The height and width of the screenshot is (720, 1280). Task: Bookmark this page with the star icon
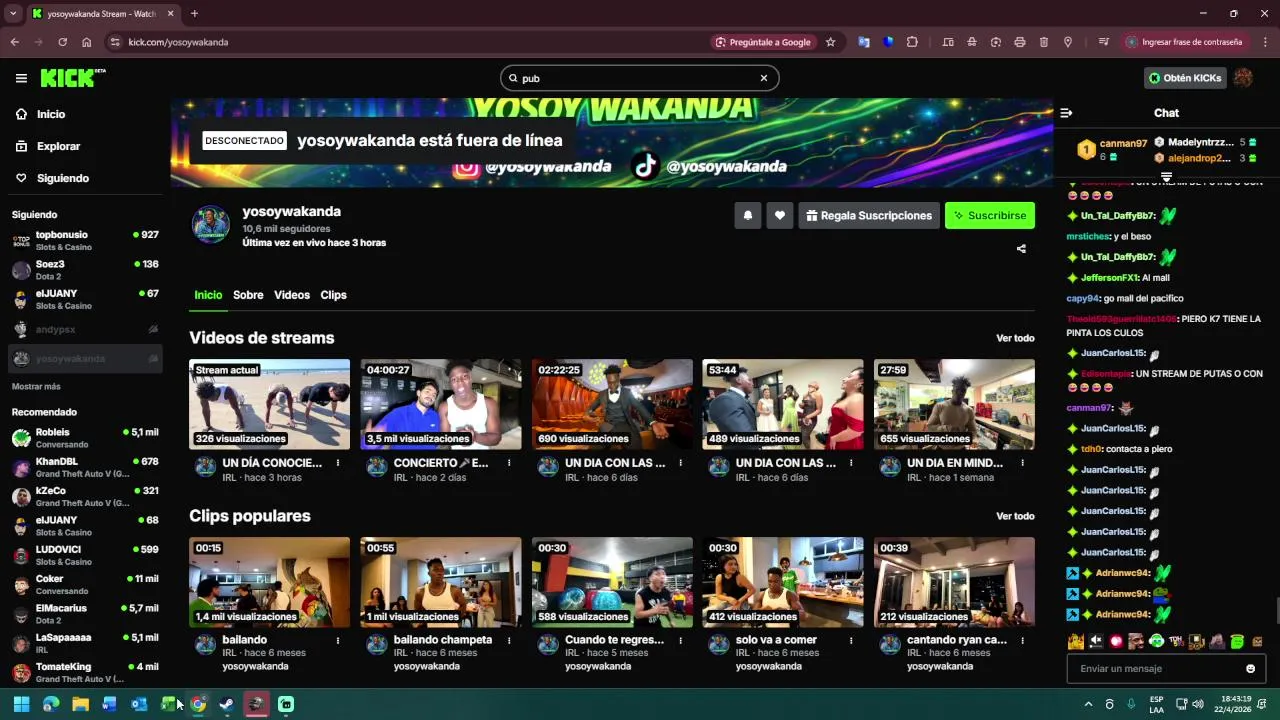click(830, 42)
